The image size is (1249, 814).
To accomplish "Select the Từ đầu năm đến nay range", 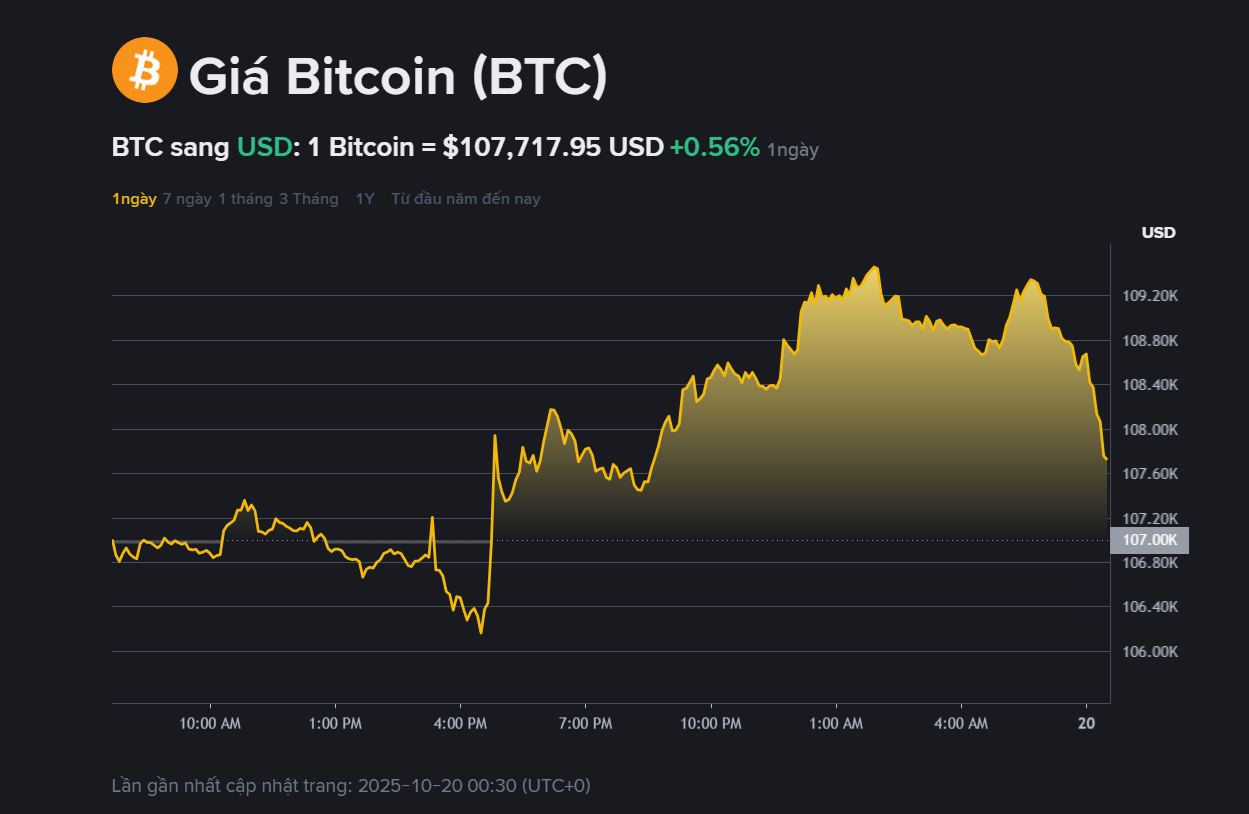I will click(x=465, y=199).
